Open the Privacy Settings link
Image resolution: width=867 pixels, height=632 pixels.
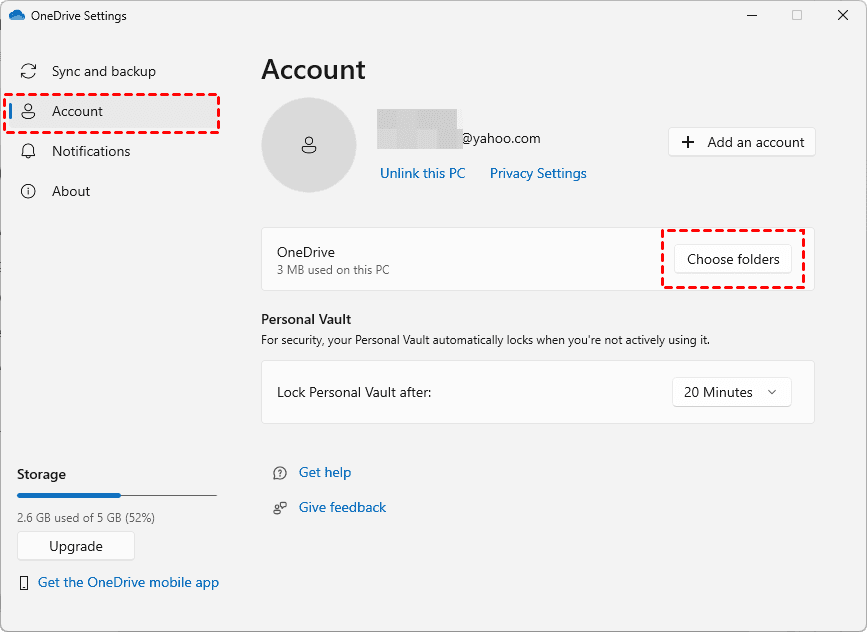(538, 174)
